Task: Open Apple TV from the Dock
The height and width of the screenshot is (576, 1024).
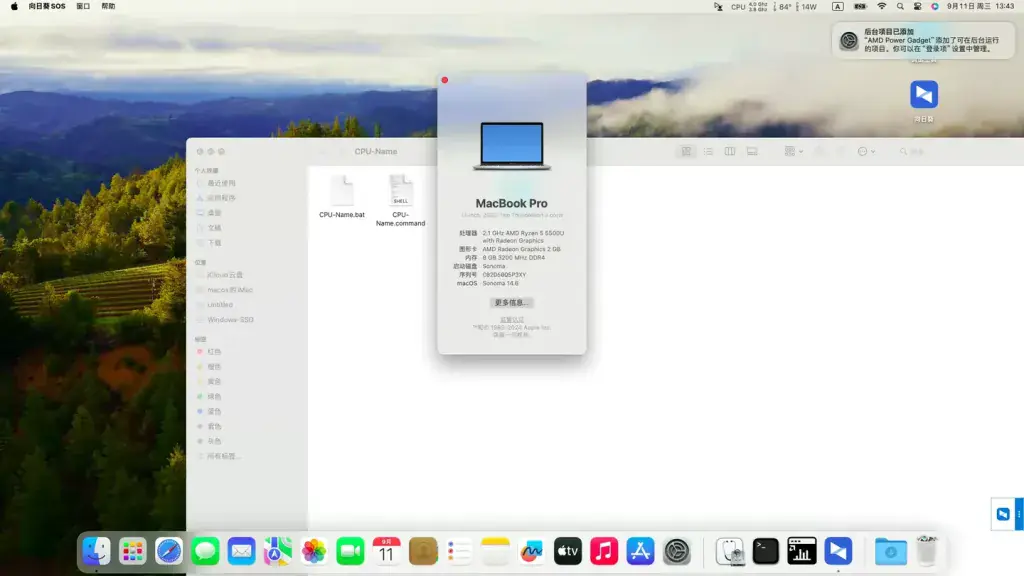Action: [x=568, y=551]
